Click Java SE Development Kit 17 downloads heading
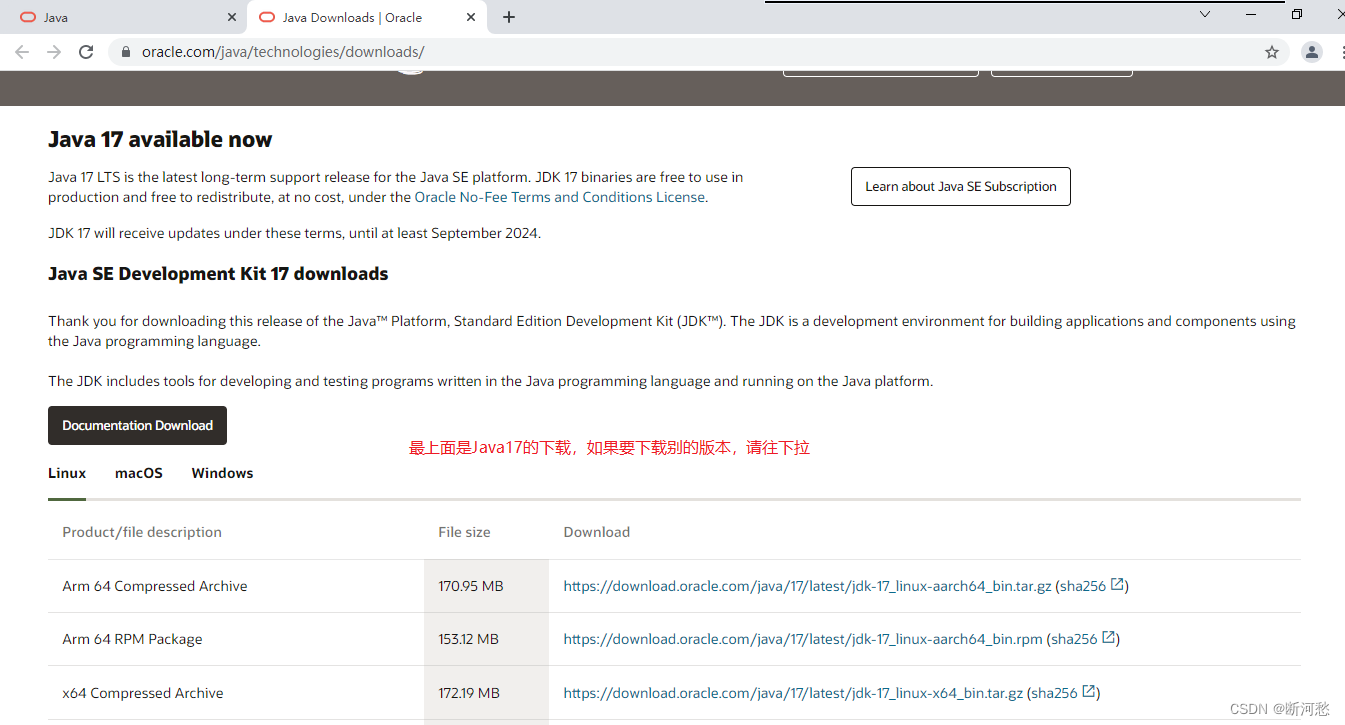The image size is (1345, 725). coord(218,273)
